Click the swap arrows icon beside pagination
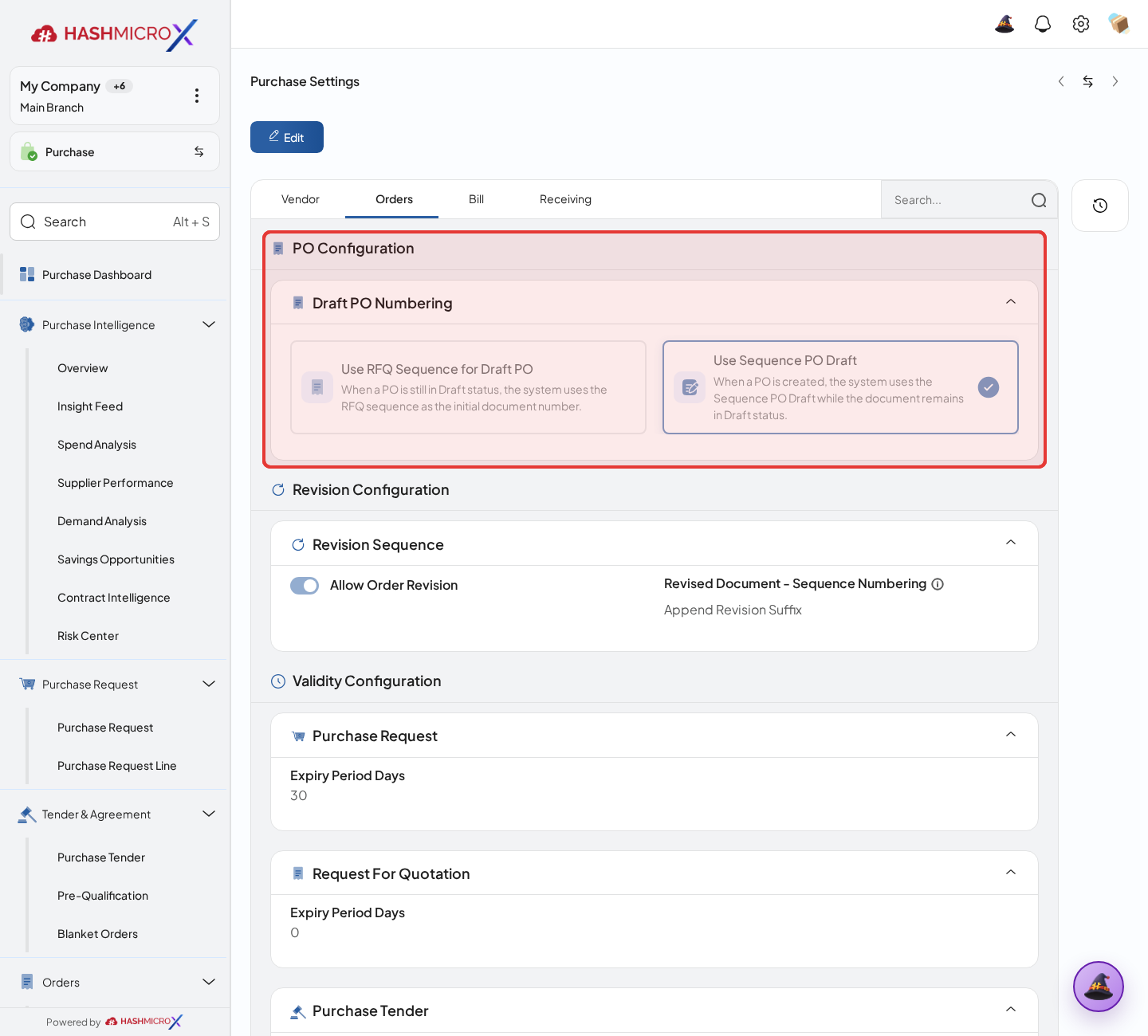The width and height of the screenshot is (1148, 1036). click(1088, 81)
